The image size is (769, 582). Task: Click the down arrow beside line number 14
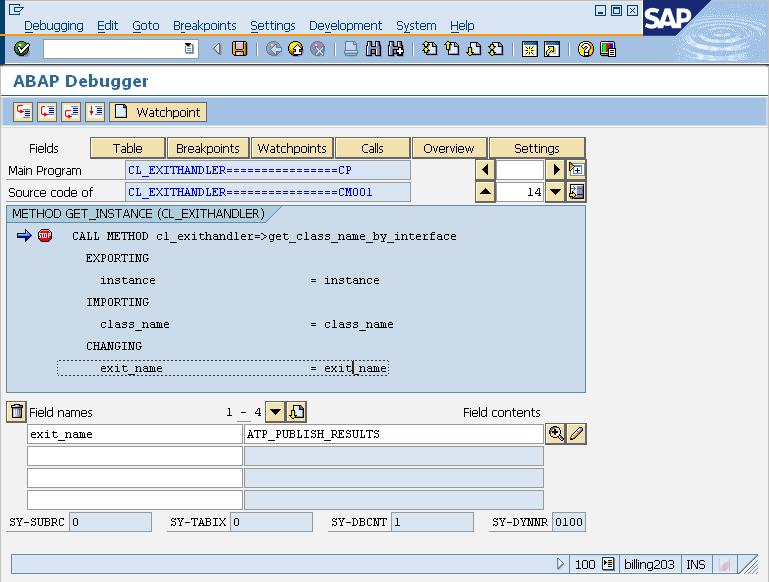coord(556,192)
